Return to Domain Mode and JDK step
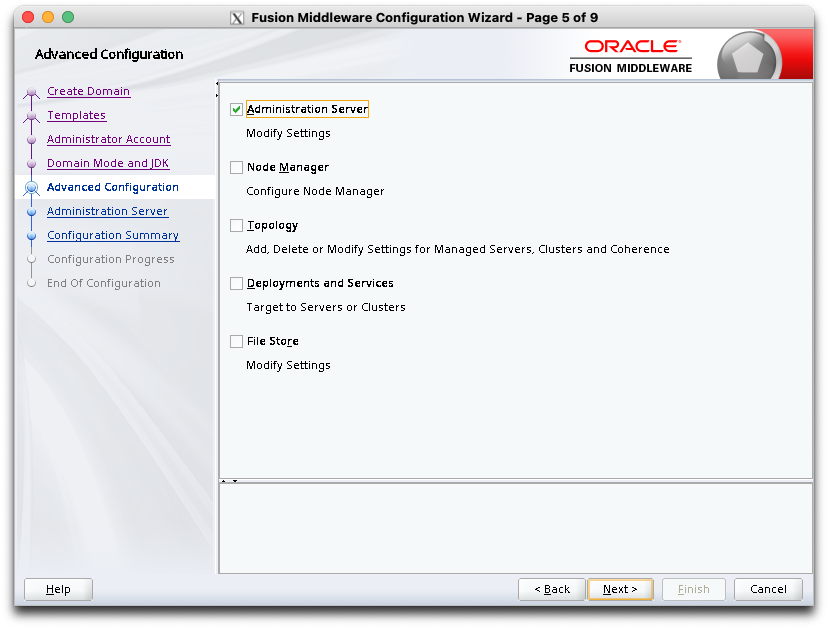This screenshot has height=628, width=828. [x=108, y=163]
